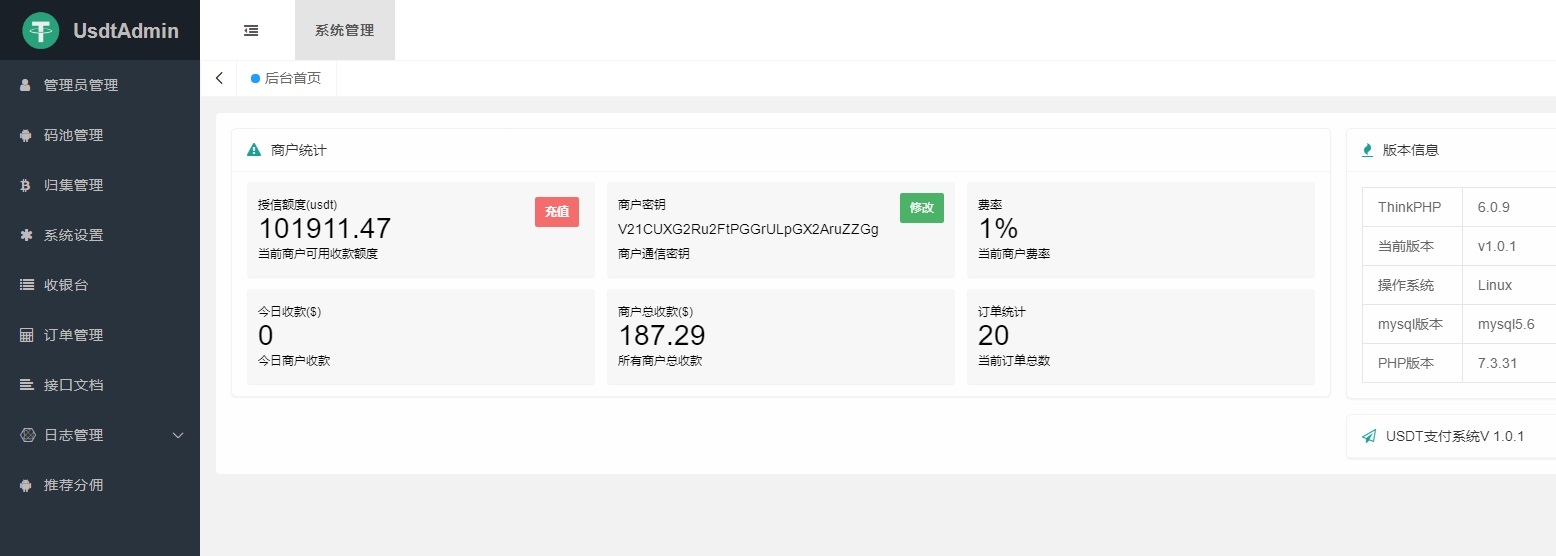The image size is (1556, 556).
Task: Open the 系统管理 top menu tab
Action: pos(344,31)
